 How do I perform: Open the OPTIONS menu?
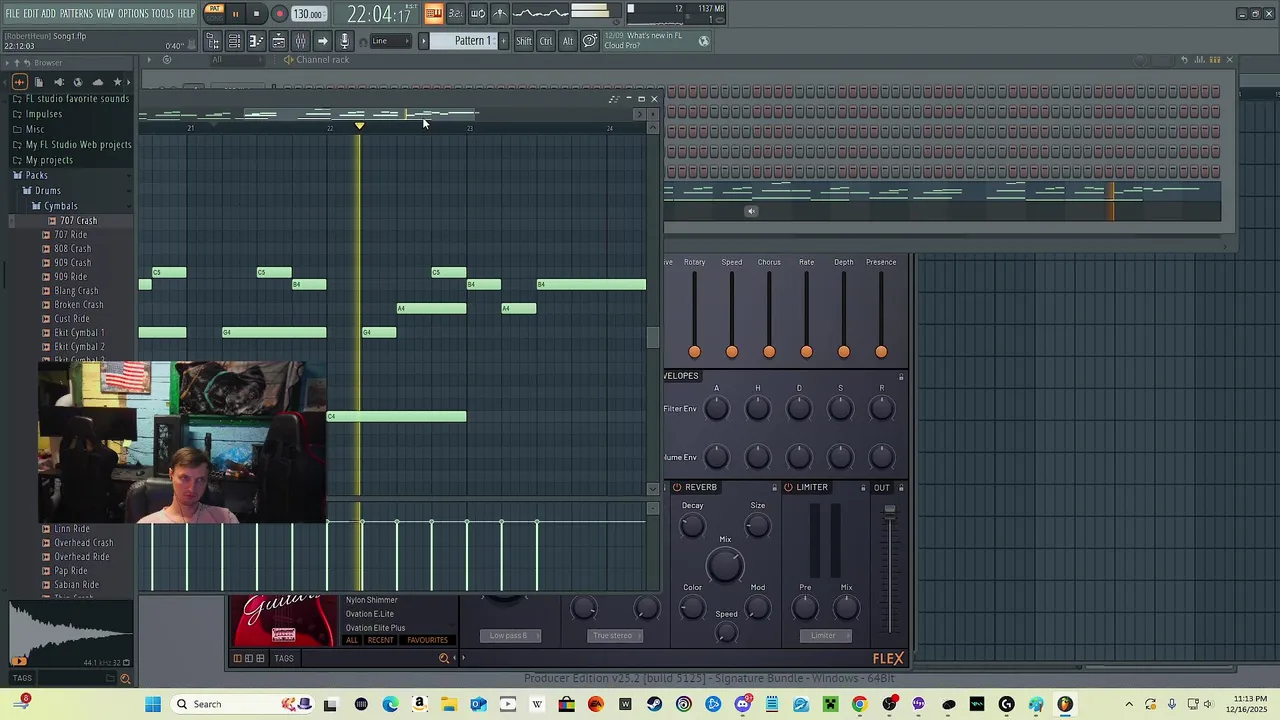pos(133,13)
